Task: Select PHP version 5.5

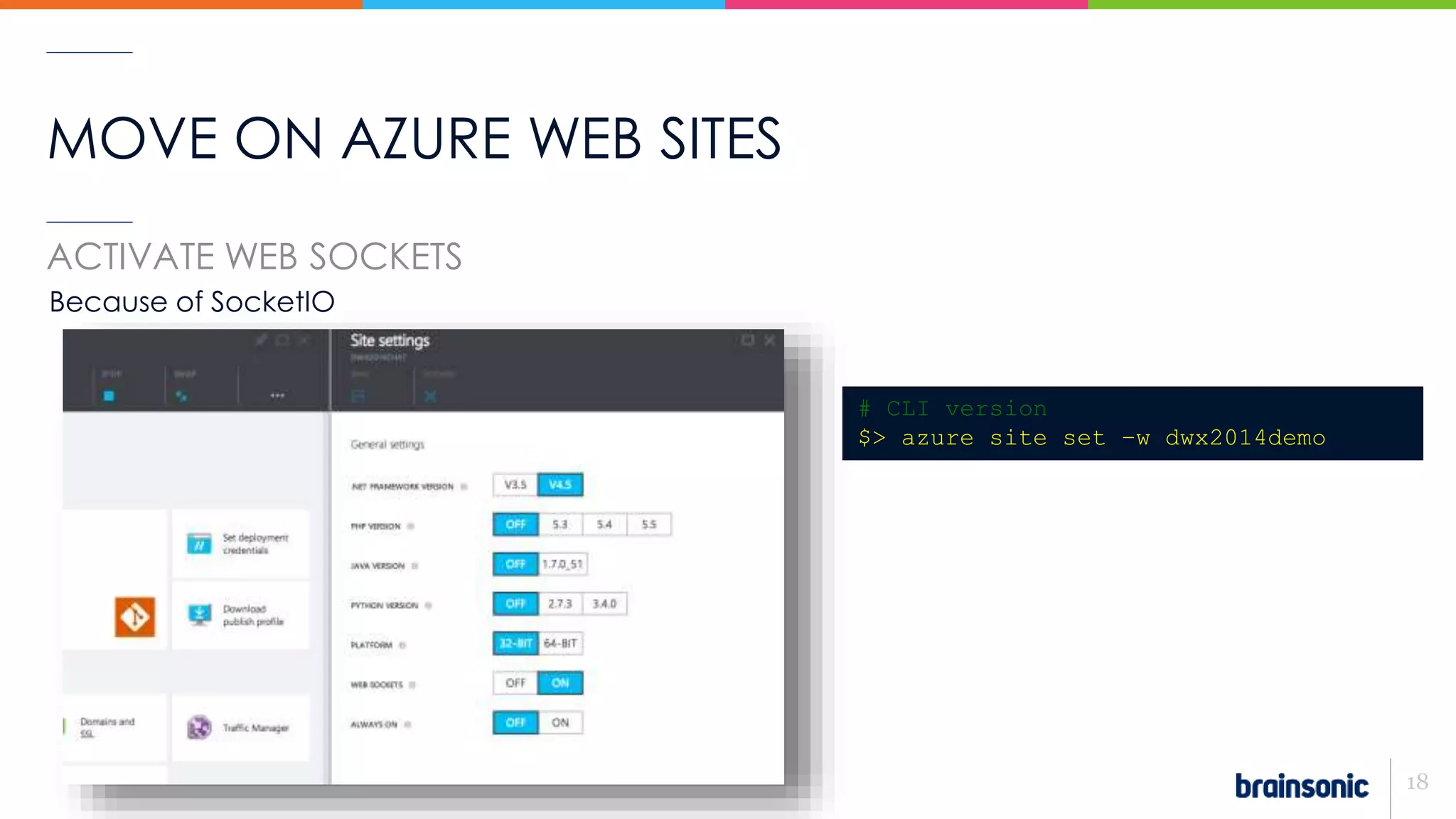Action: pos(648,525)
